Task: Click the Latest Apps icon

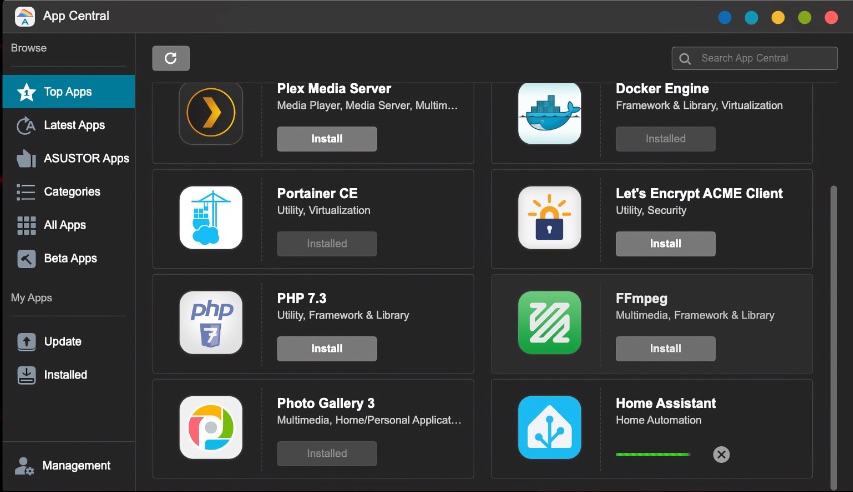Action: [26, 125]
